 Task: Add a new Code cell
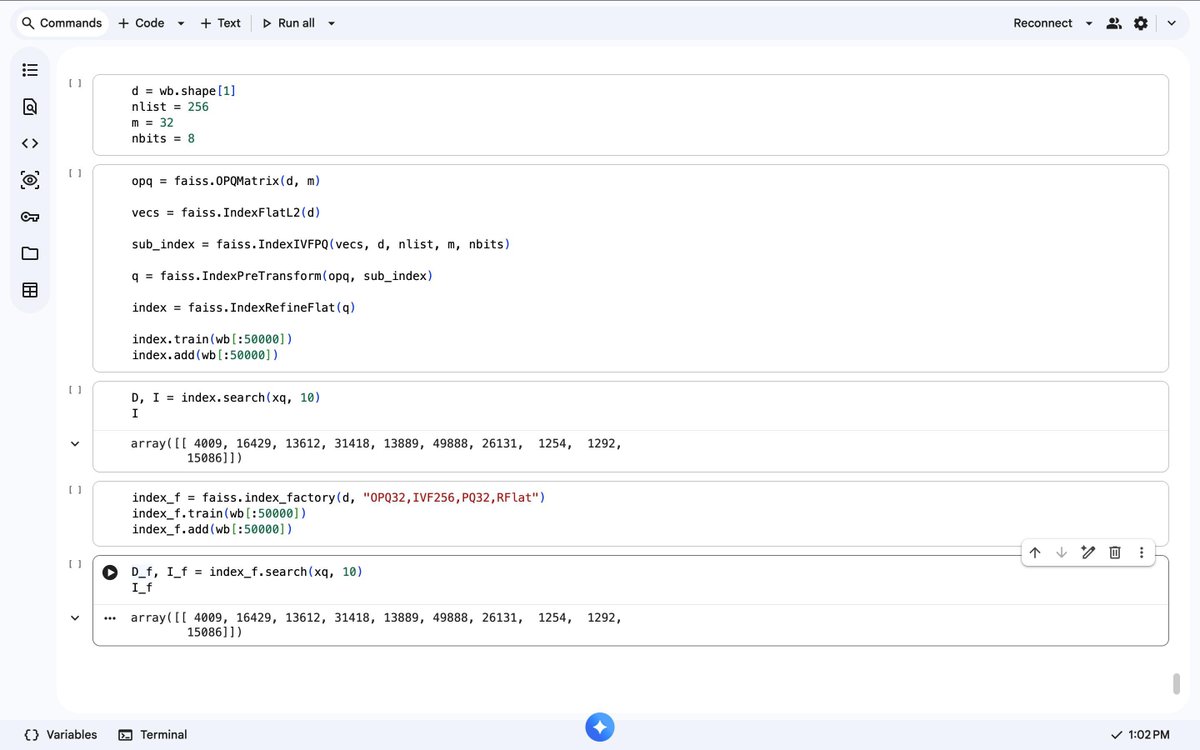(x=141, y=23)
